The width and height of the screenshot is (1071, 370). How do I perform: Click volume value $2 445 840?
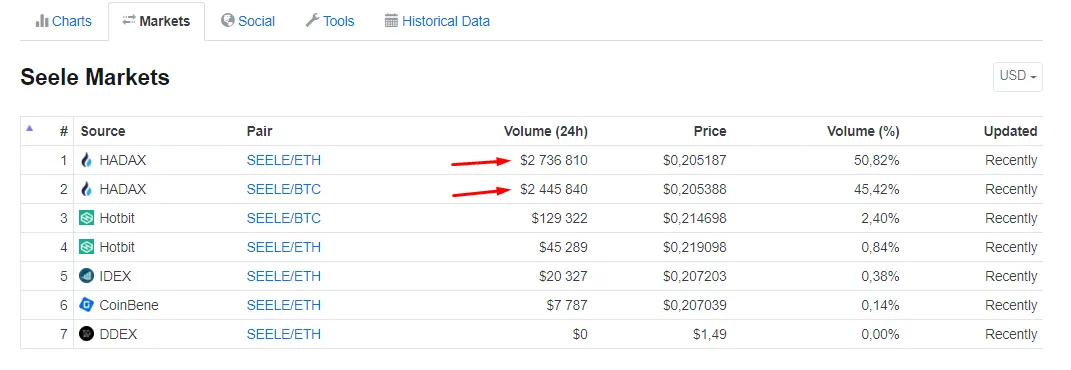pyautogui.click(x=553, y=190)
